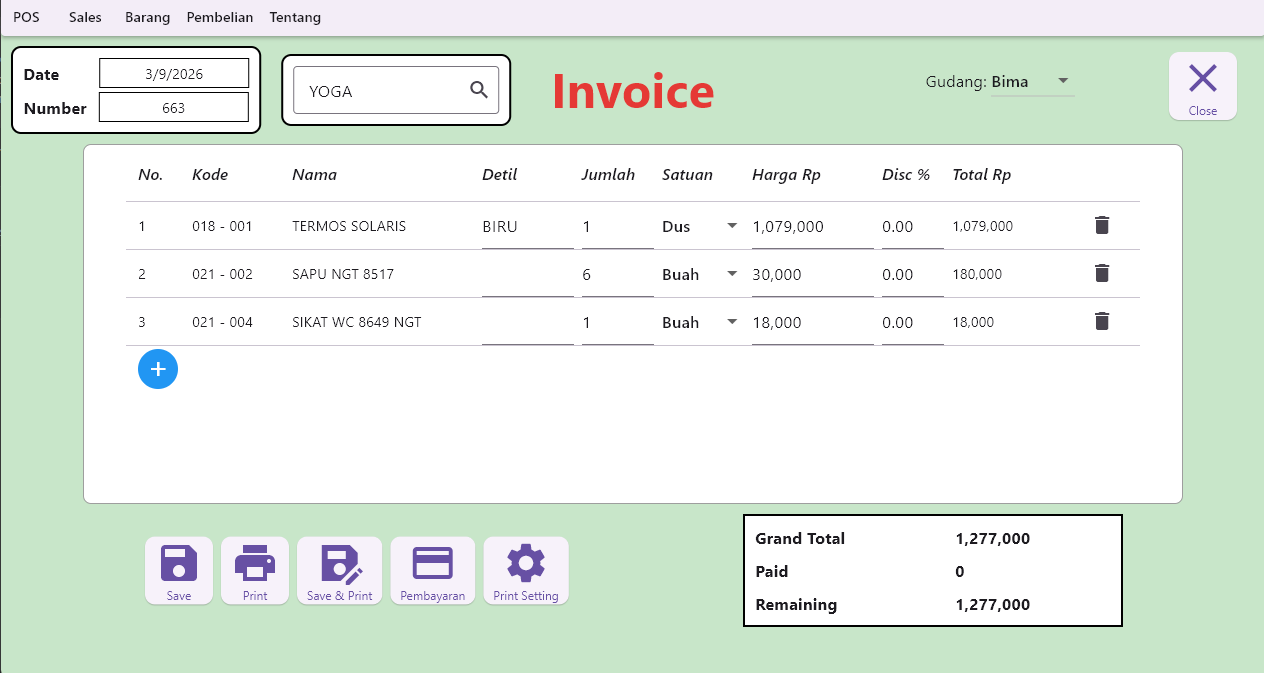1264x673 pixels.
Task: Click code 021 - 004
Action: 222,322
